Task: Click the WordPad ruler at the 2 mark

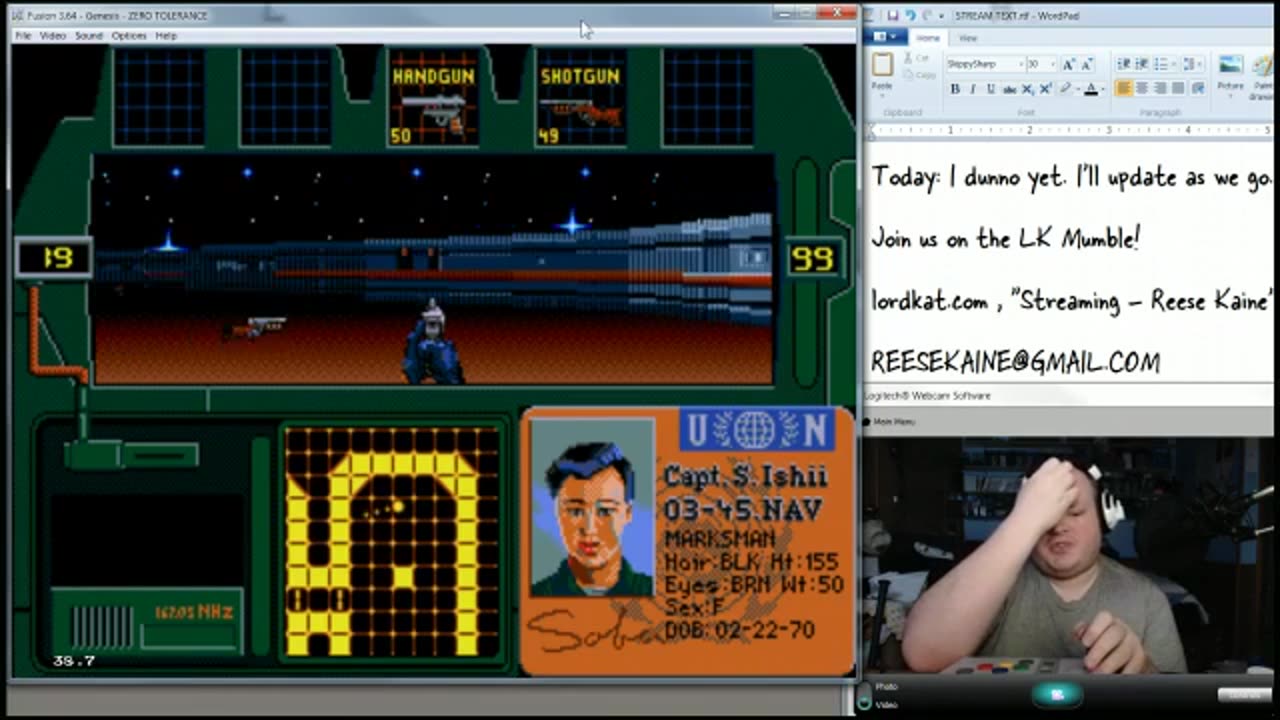Action: coord(1029,130)
